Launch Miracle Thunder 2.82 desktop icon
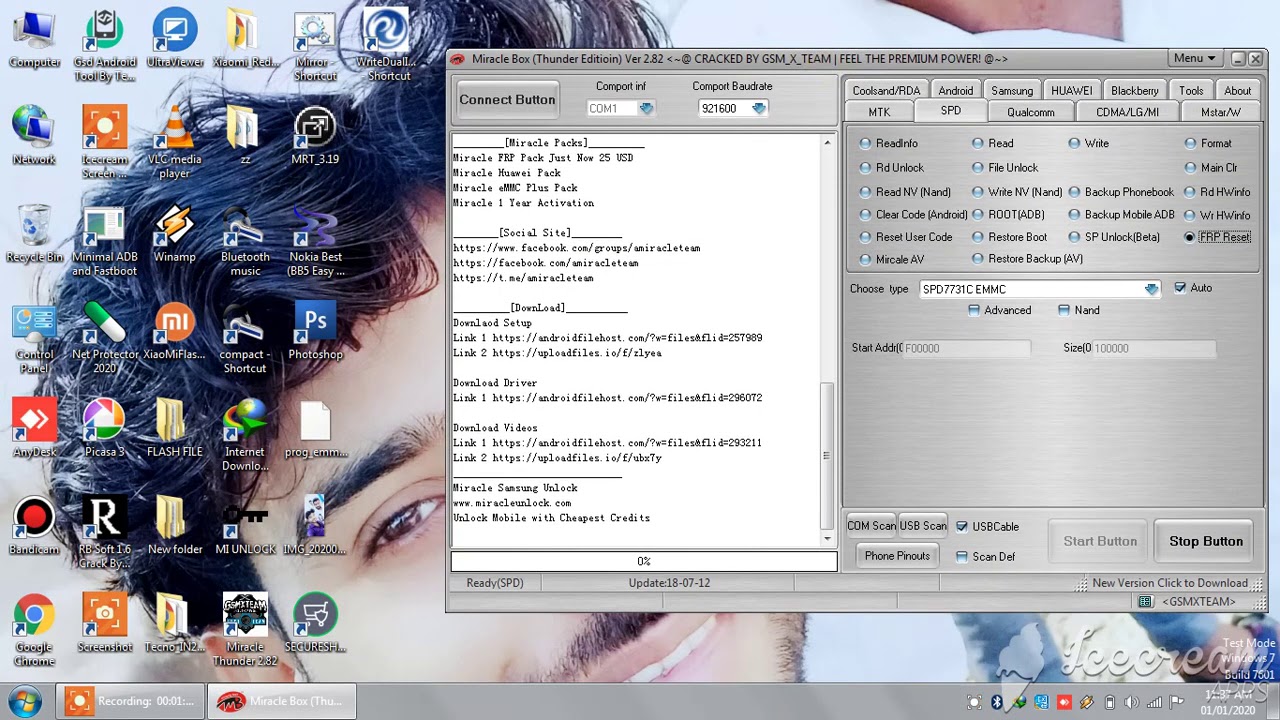1280x720 pixels. 245,630
